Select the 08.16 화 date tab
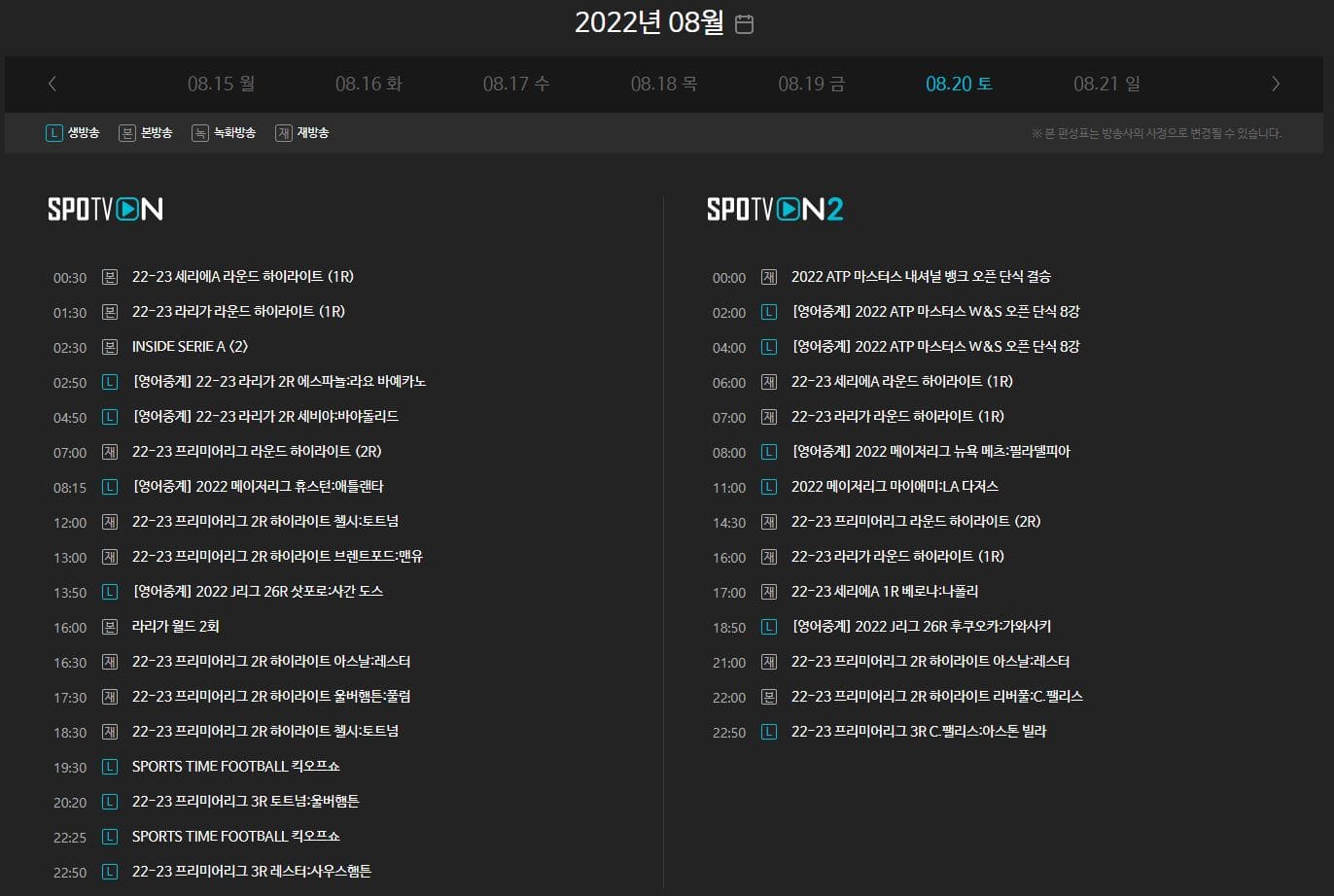Image resolution: width=1334 pixels, height=896 pixels. 369,84
